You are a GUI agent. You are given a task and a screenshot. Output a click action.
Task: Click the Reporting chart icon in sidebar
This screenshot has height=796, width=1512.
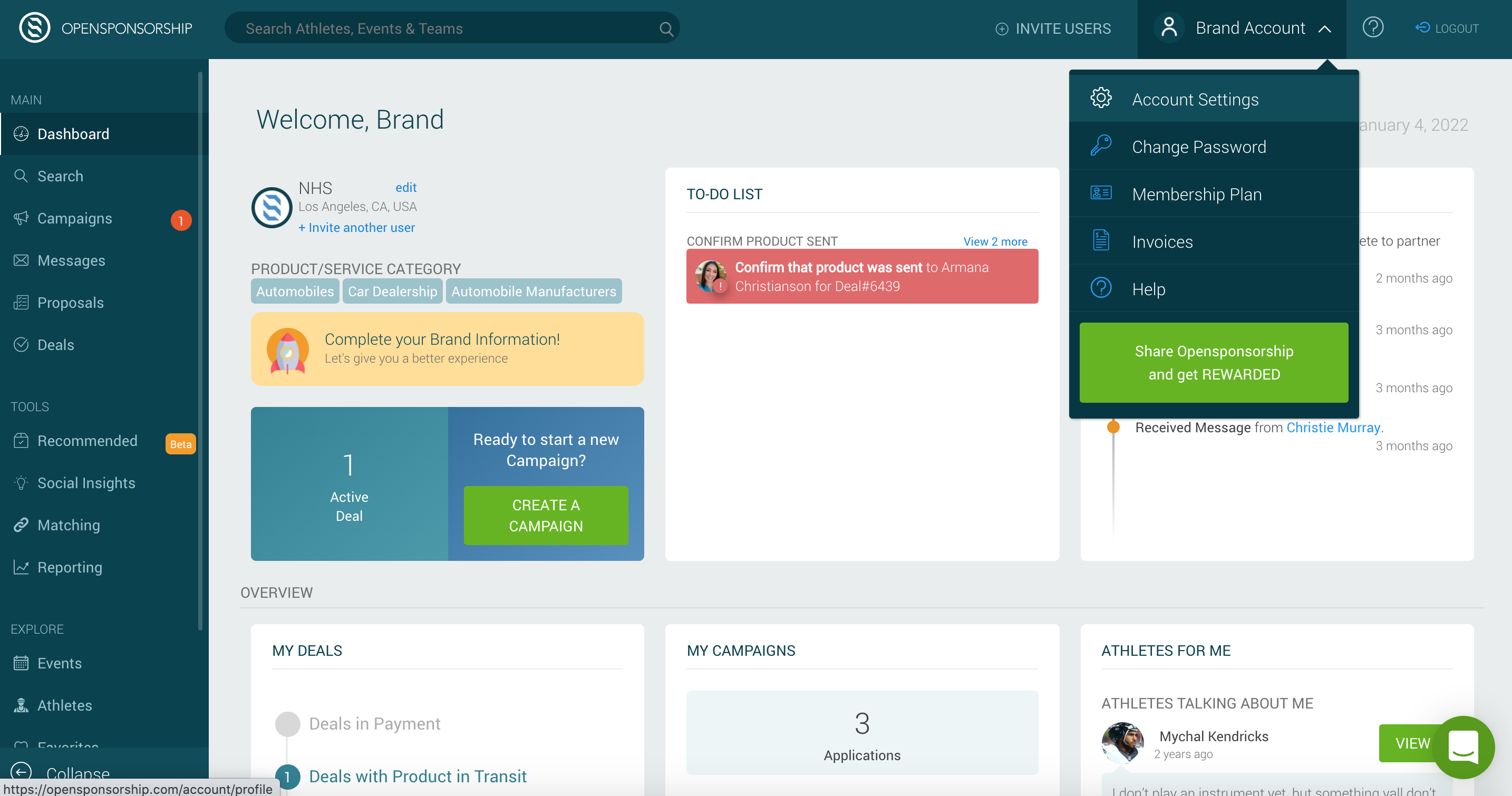21,567
